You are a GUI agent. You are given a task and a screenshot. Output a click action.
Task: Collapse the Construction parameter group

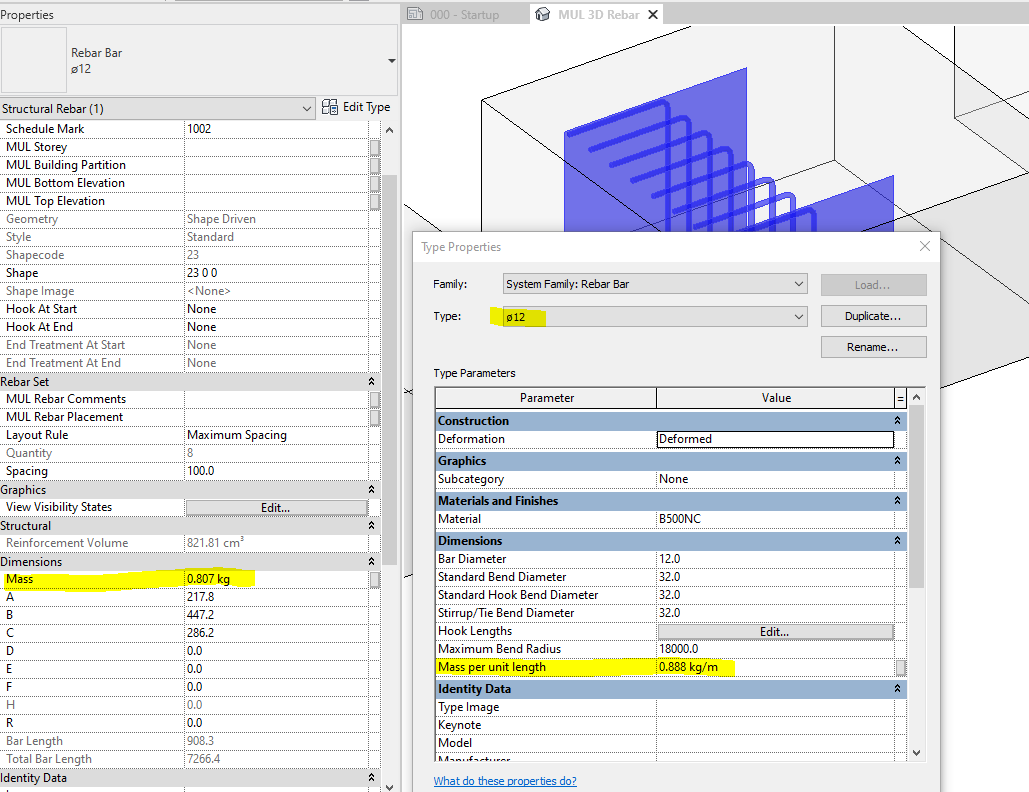[899, 420]
